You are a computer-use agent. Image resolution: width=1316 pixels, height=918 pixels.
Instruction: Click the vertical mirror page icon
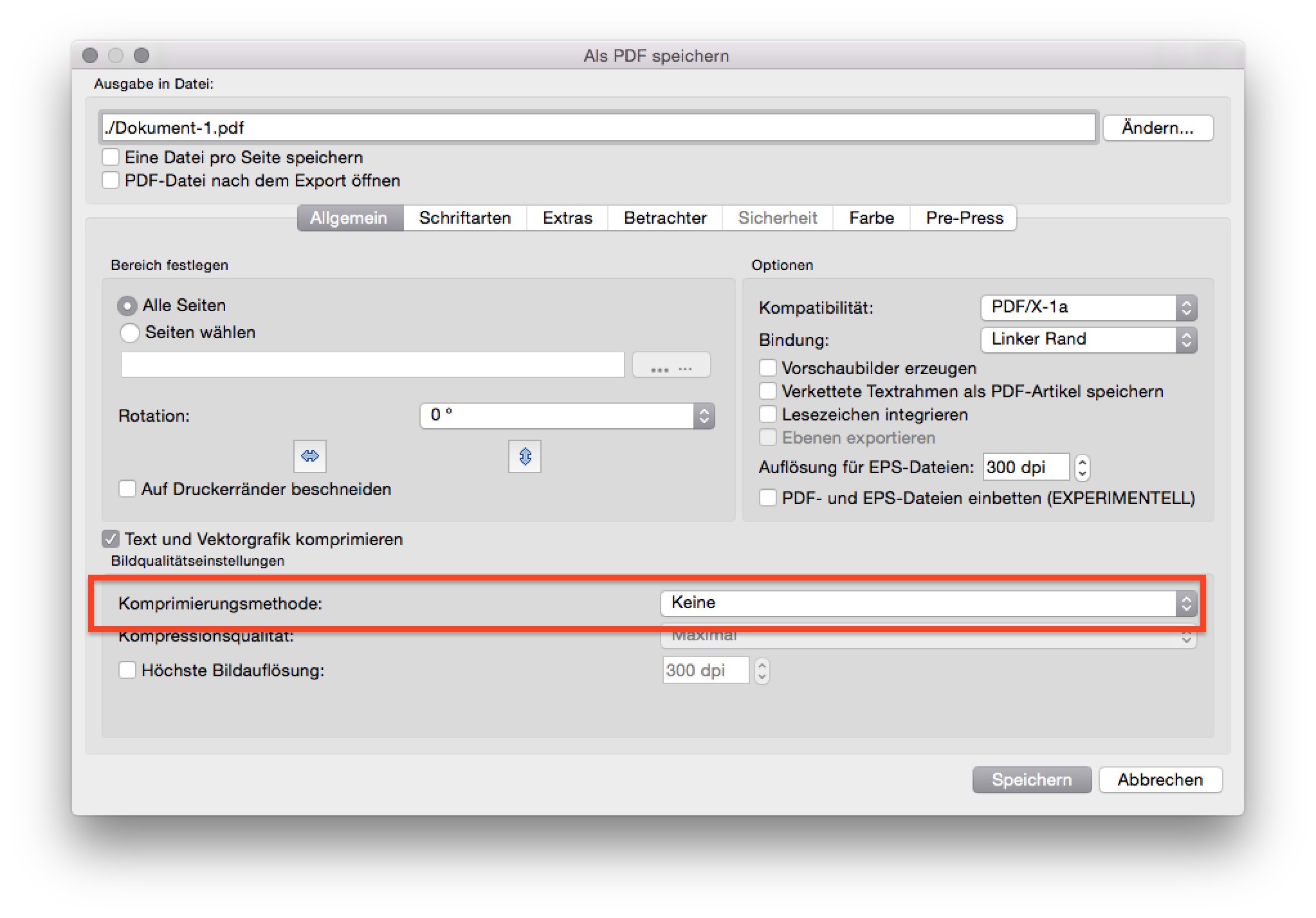pyautogui.click(x=524, y=456)
